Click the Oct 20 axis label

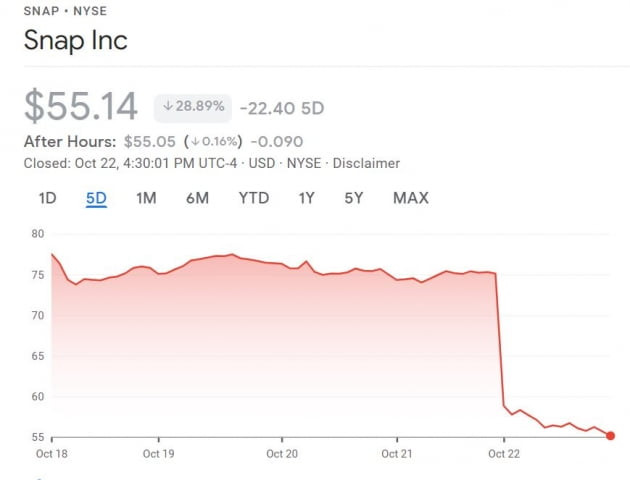pos(282,454)
